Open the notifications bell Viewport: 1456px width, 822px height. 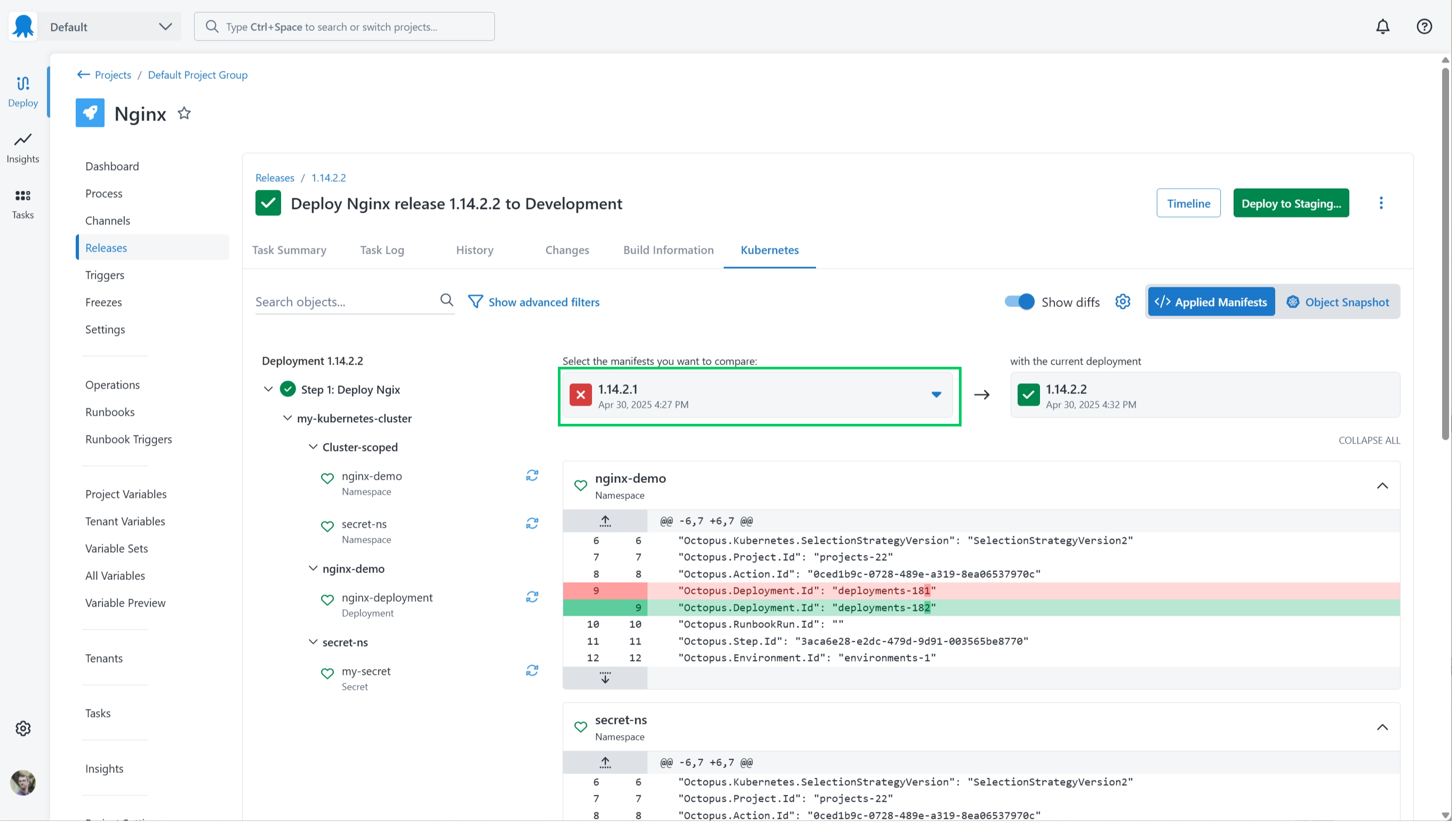click(x=1382, y=27)
